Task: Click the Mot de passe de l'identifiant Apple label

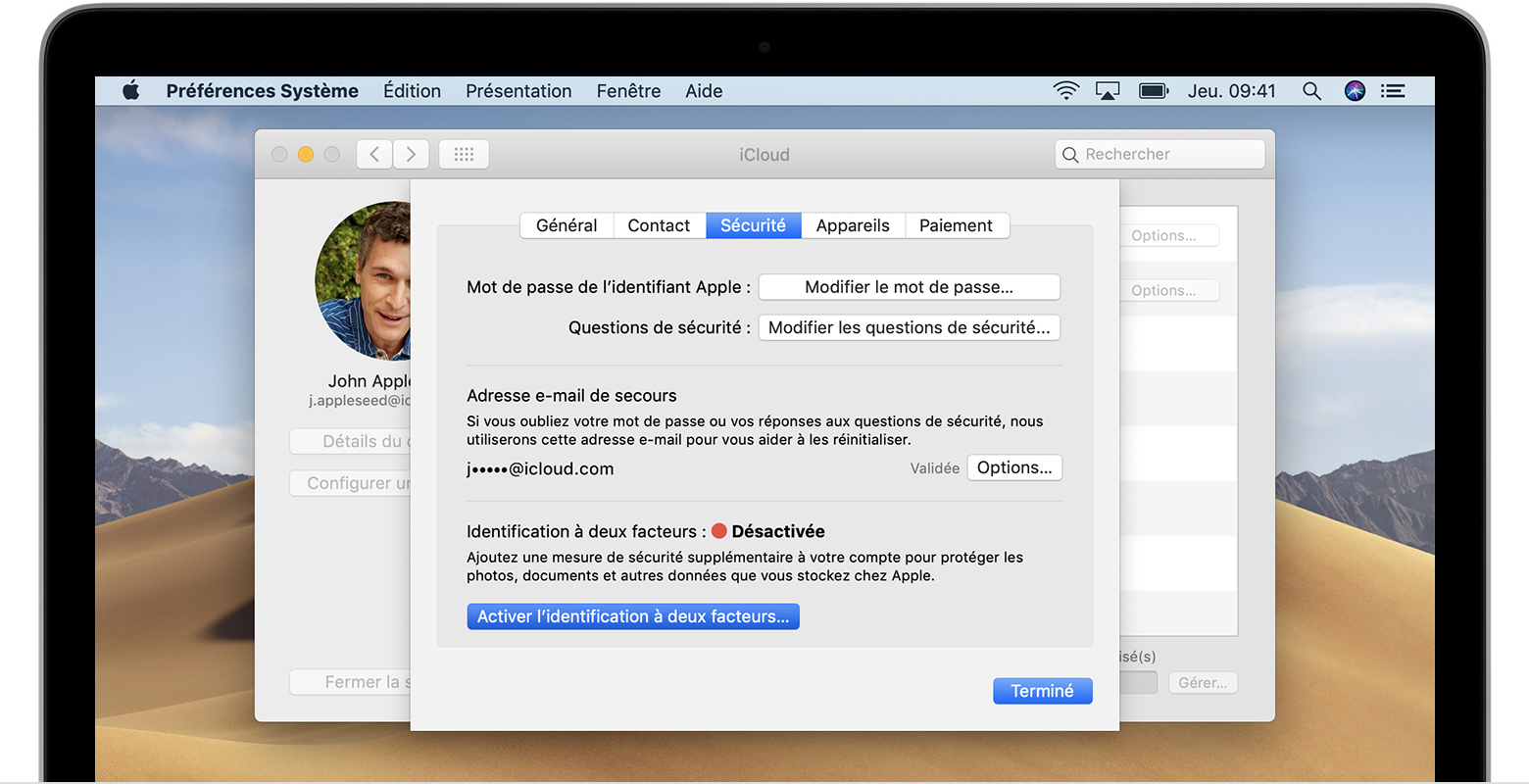Action: (609, 287)
